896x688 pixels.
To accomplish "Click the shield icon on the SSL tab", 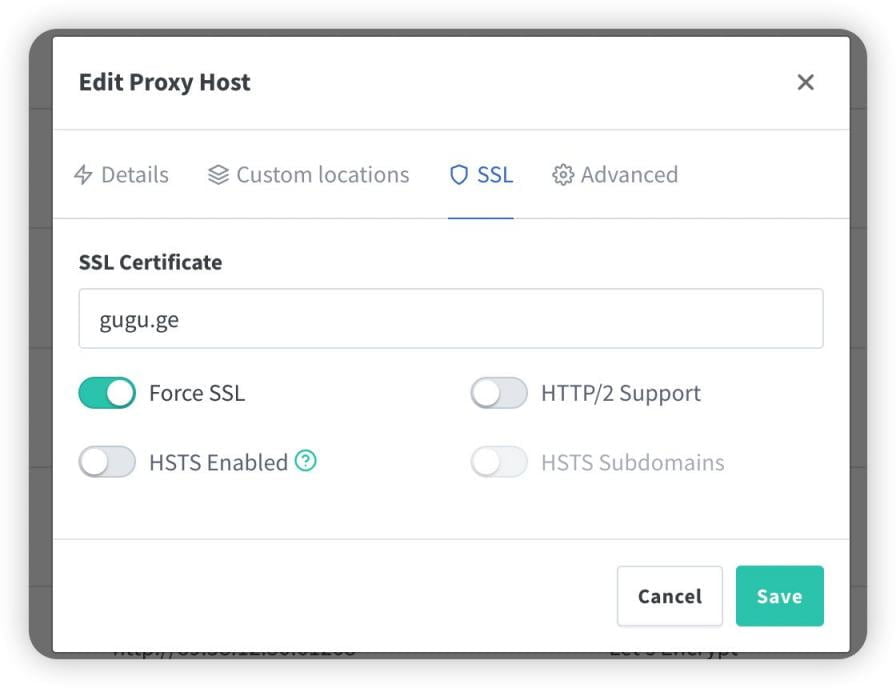I will pyautogui.click(x=459, y=175).
